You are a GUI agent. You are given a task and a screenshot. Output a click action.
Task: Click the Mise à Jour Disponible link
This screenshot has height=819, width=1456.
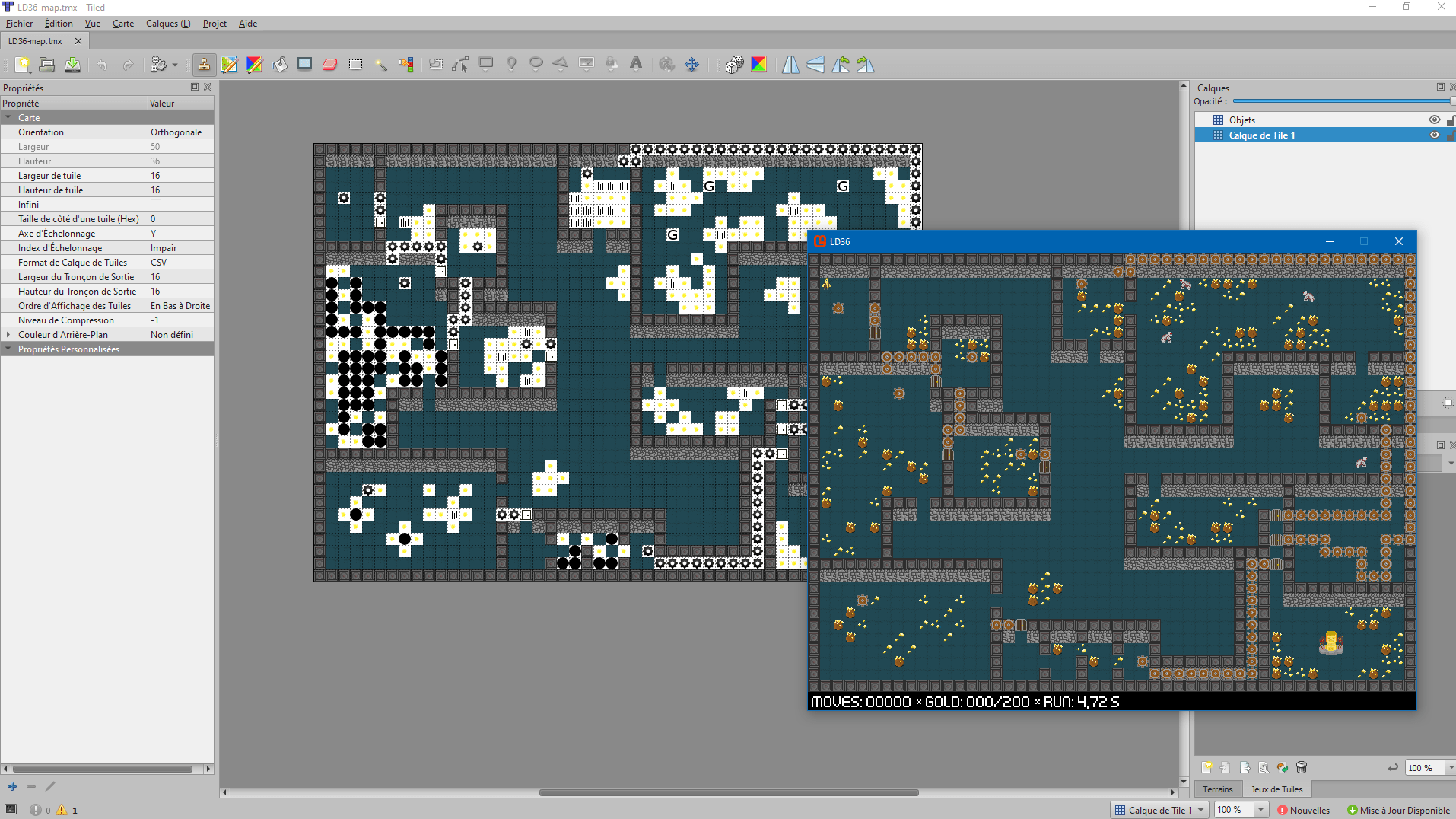pos(1398,810)
